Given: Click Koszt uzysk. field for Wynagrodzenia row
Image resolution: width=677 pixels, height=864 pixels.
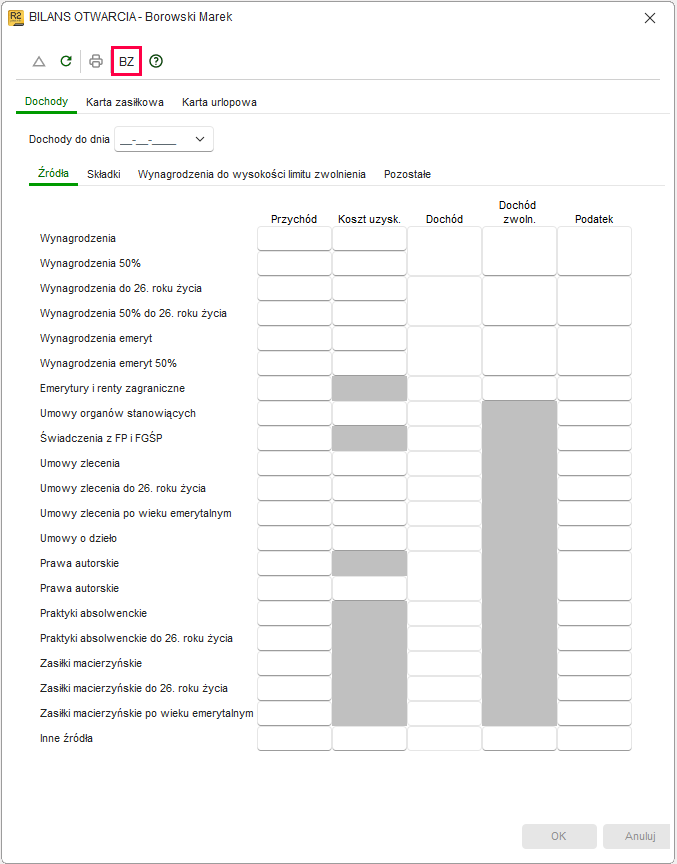Looking at the screenshot, I should 370,239.
